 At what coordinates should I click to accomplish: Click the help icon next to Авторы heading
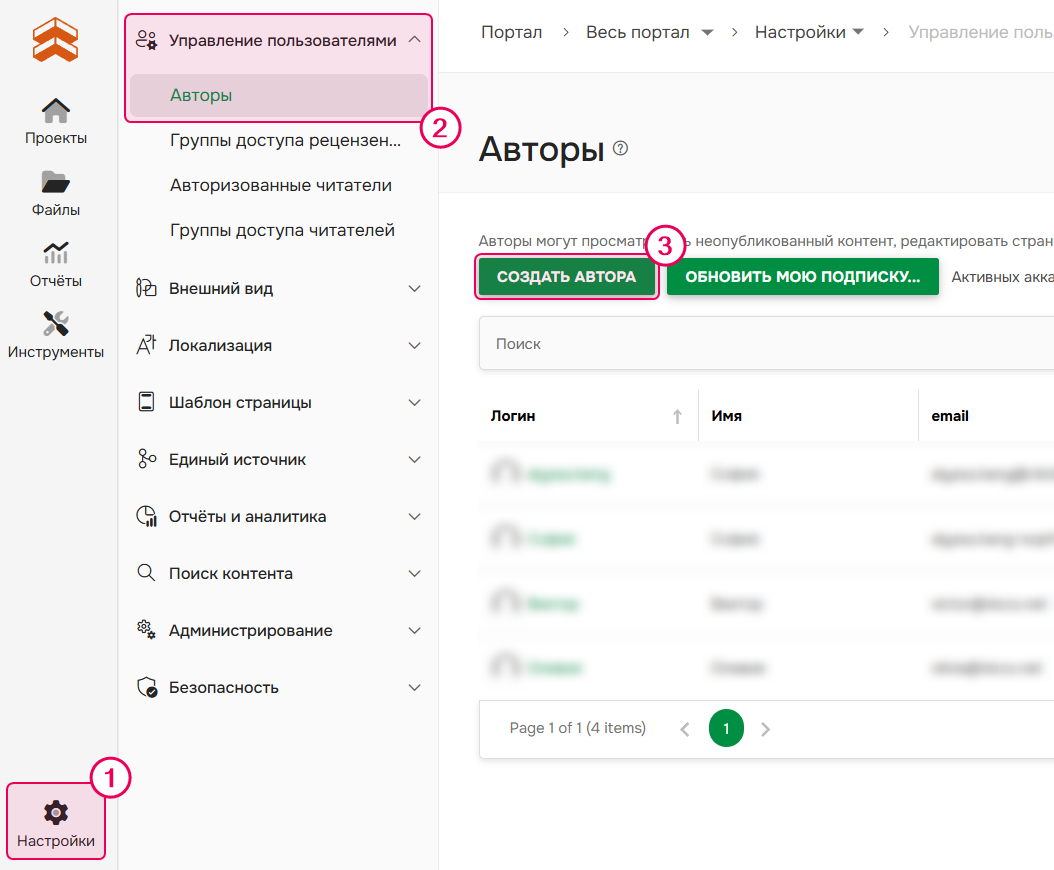tap(620, 149)
